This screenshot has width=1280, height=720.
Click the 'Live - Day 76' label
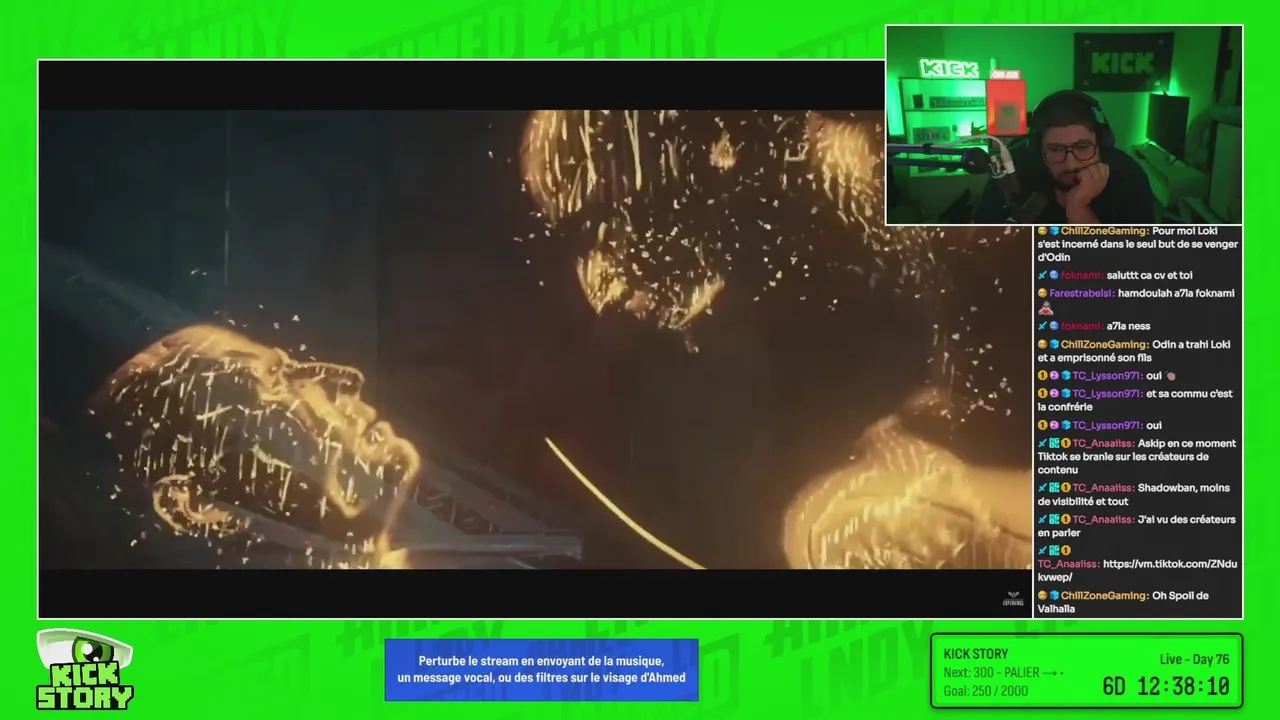tap(1194, 659)
